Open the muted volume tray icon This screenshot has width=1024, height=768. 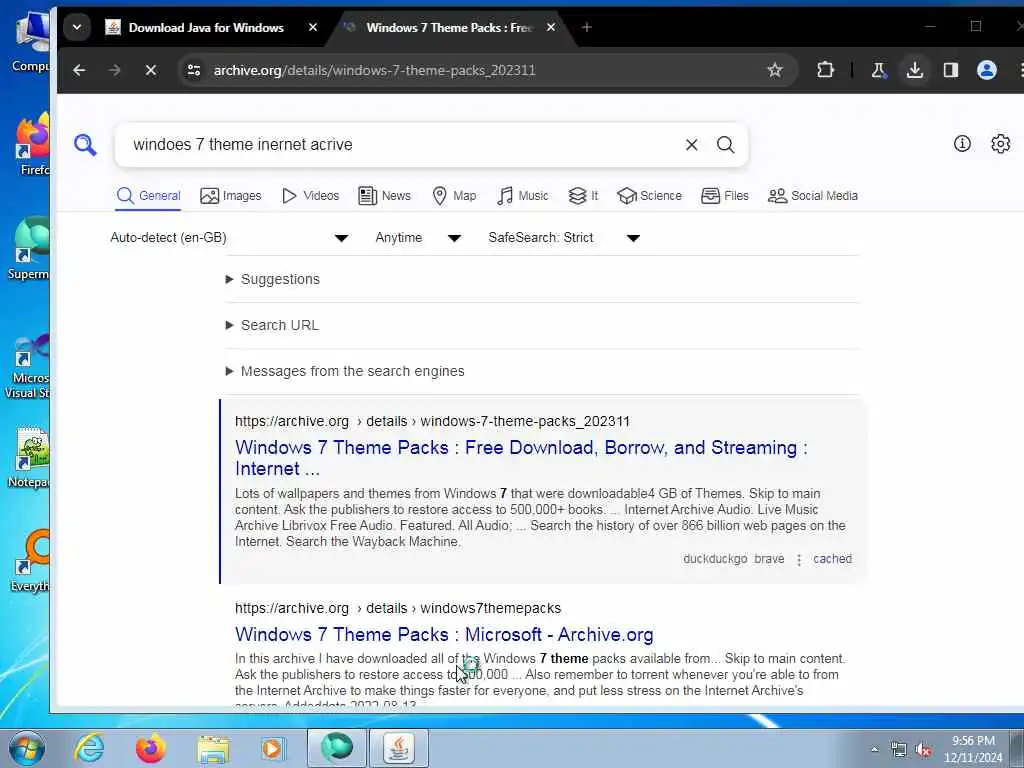923,750
